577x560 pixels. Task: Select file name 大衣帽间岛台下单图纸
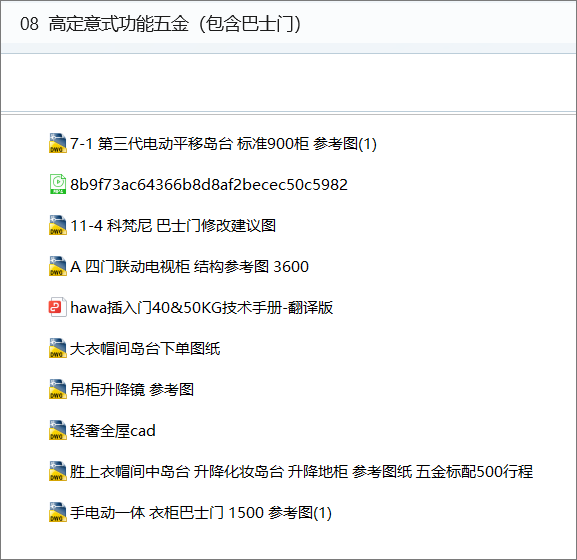(145, 348)
